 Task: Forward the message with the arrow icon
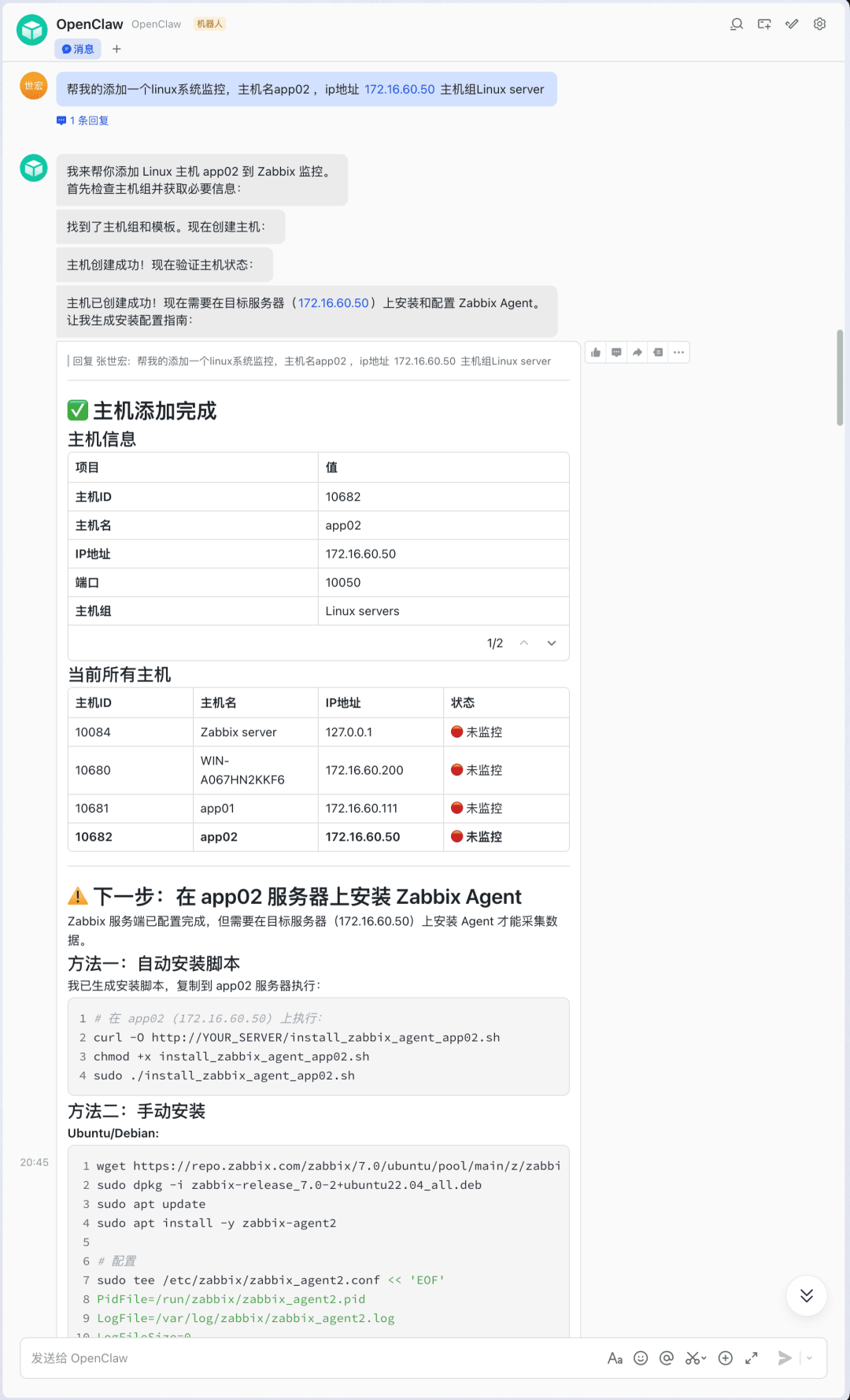pos(637,353)
